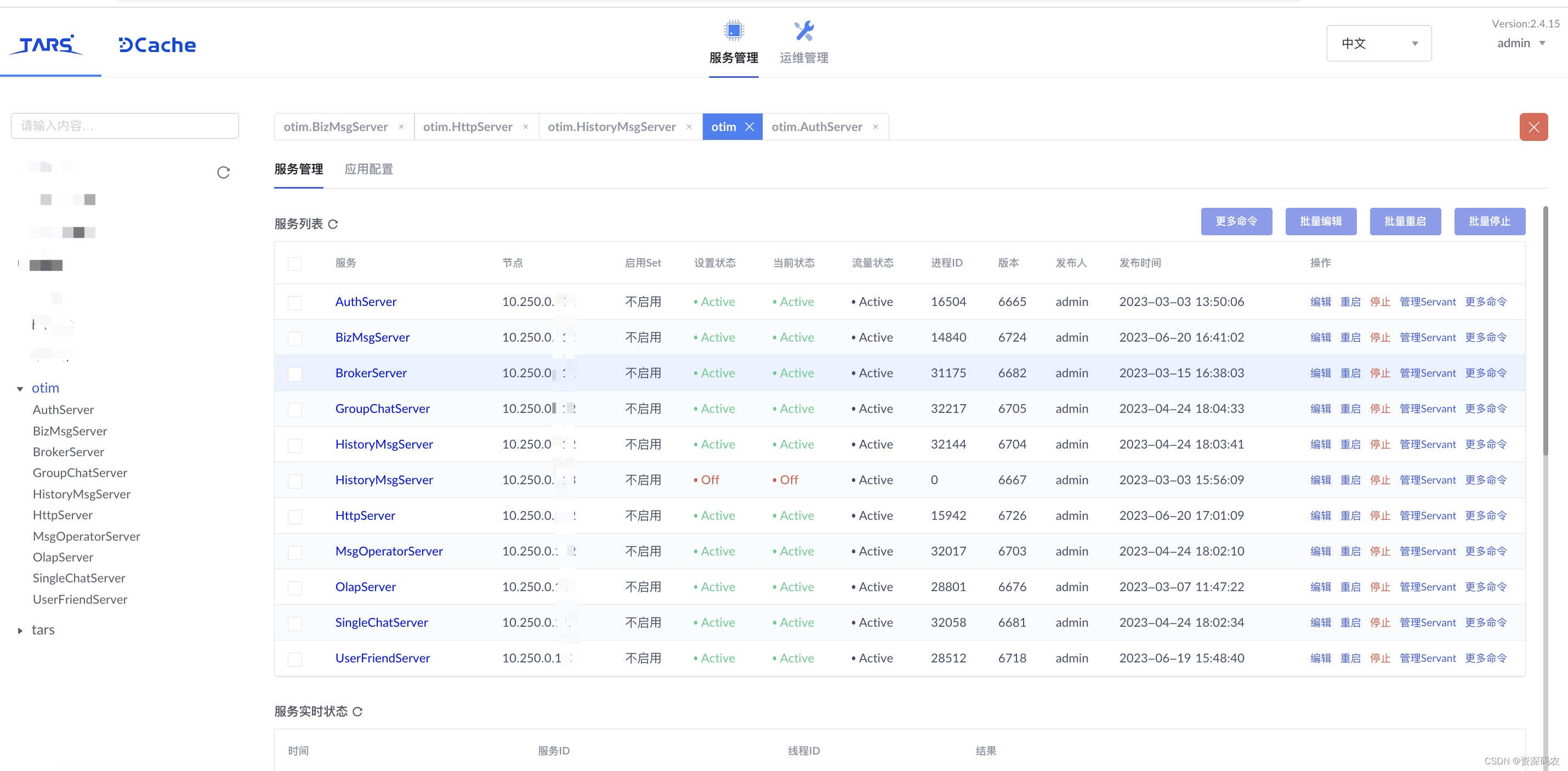The width and height of the screenshot is (1568, 771).
Task: Close the otim.HistoryMsgServer tab
Action: (689, 127)
